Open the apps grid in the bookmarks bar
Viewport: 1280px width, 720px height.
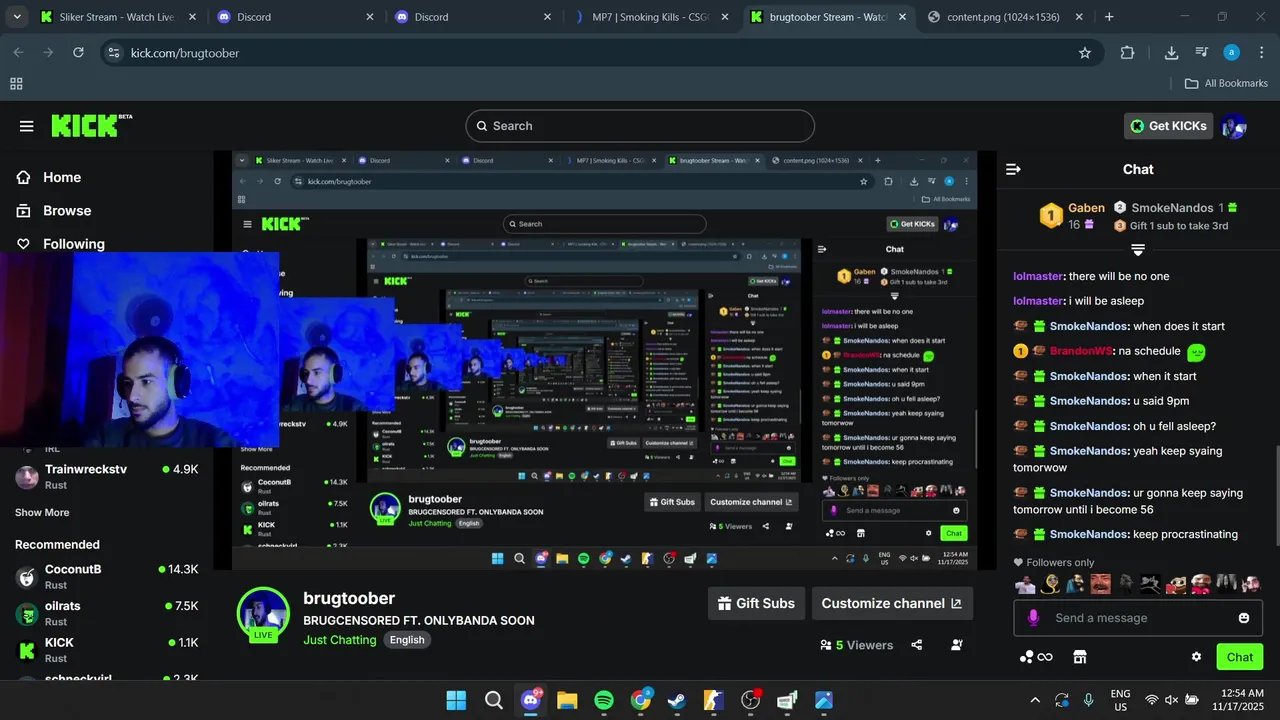click(16, 83)
